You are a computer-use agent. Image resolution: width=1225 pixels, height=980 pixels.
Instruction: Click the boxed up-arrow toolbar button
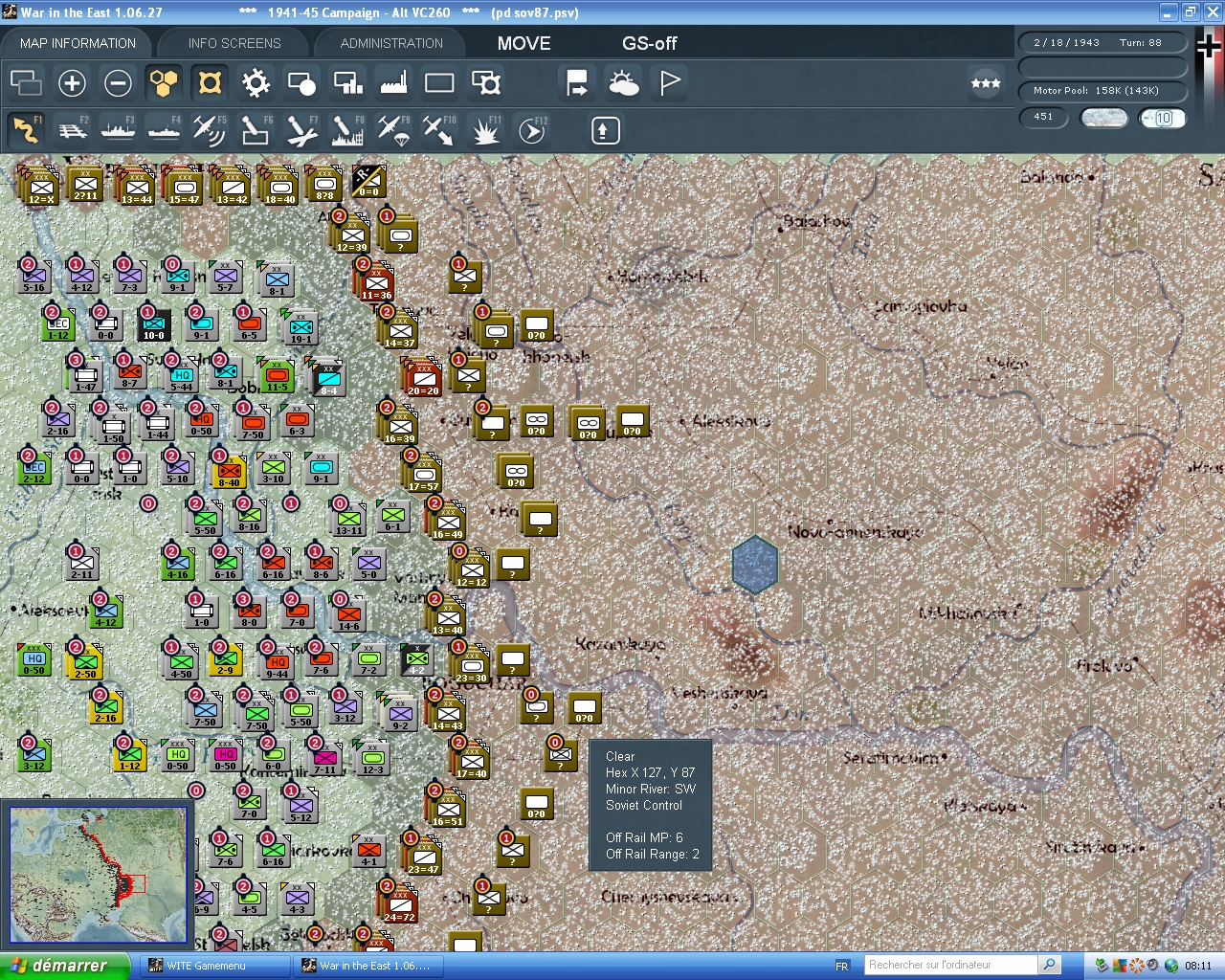(605, 130)
